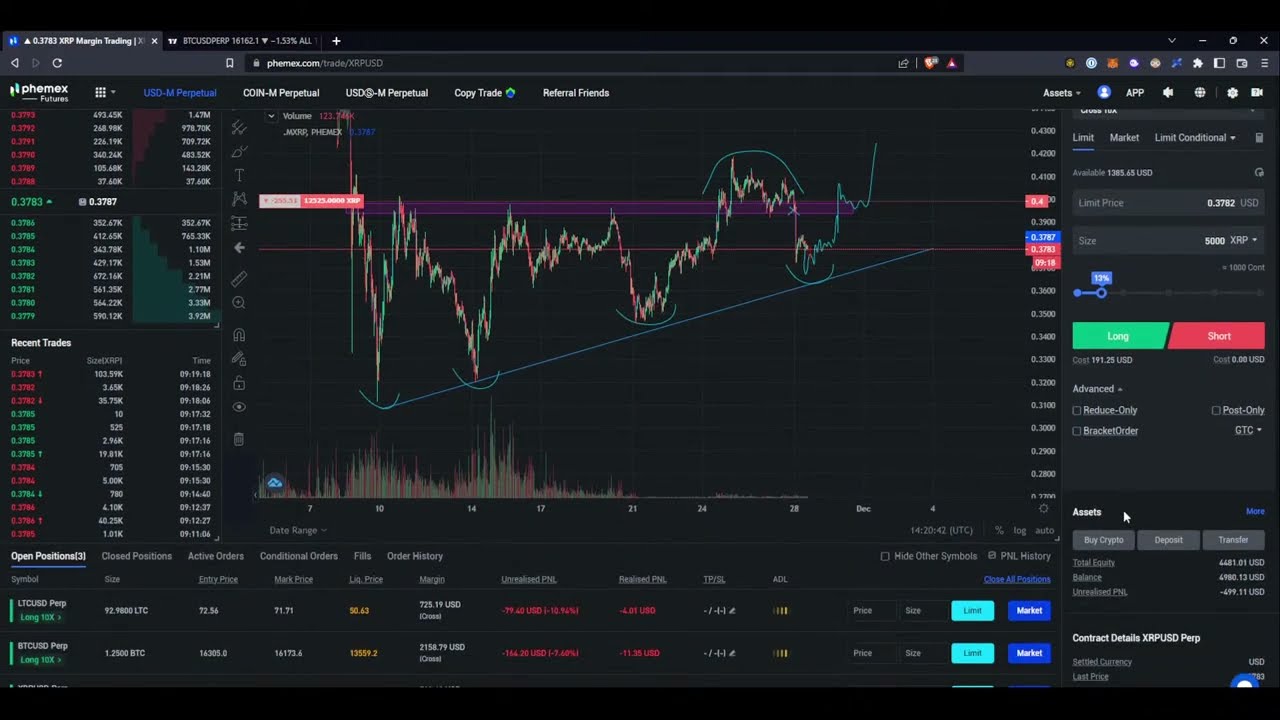Click the red Short button
1280x720 pixels.
coord(1218,336)
